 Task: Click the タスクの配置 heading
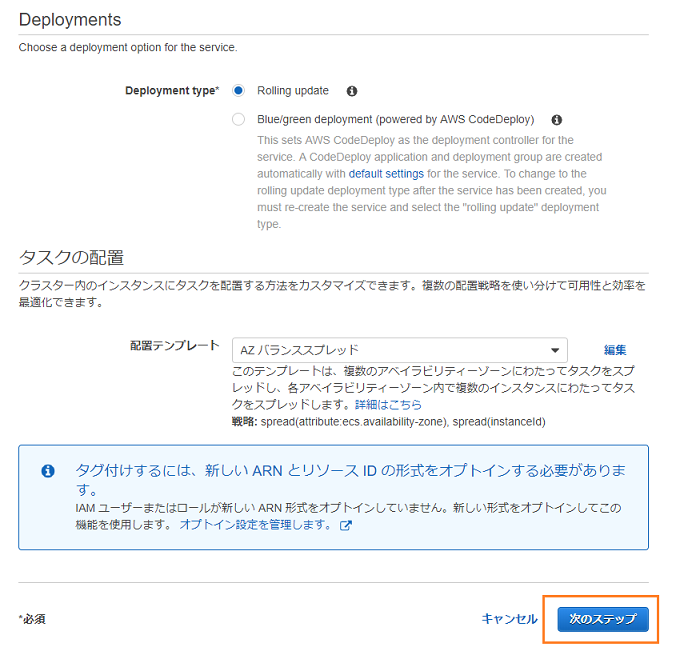tap(72, 258)
